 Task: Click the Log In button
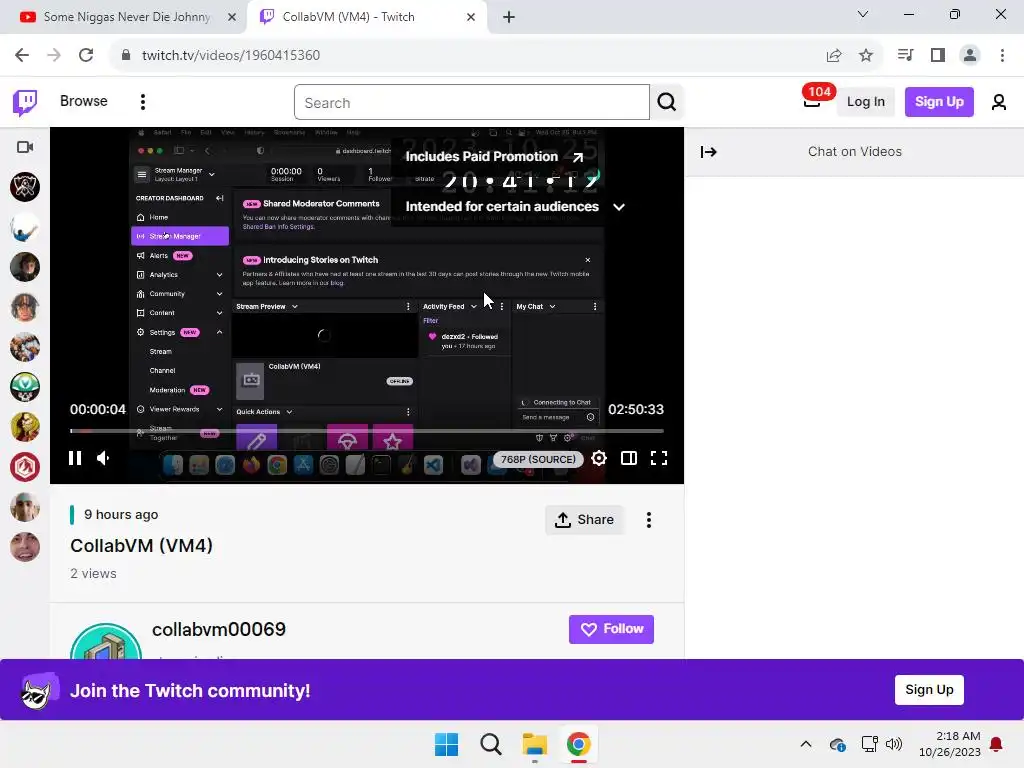point(865,102)
